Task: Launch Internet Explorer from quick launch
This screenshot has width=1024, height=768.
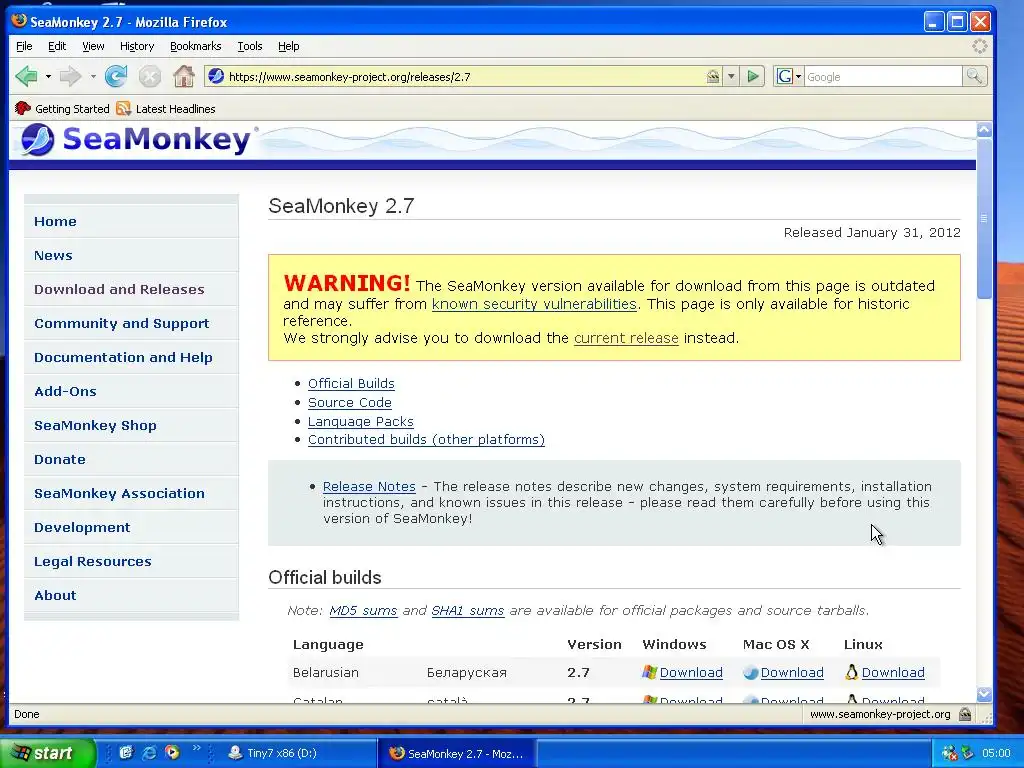Action: tap(149, 753)
